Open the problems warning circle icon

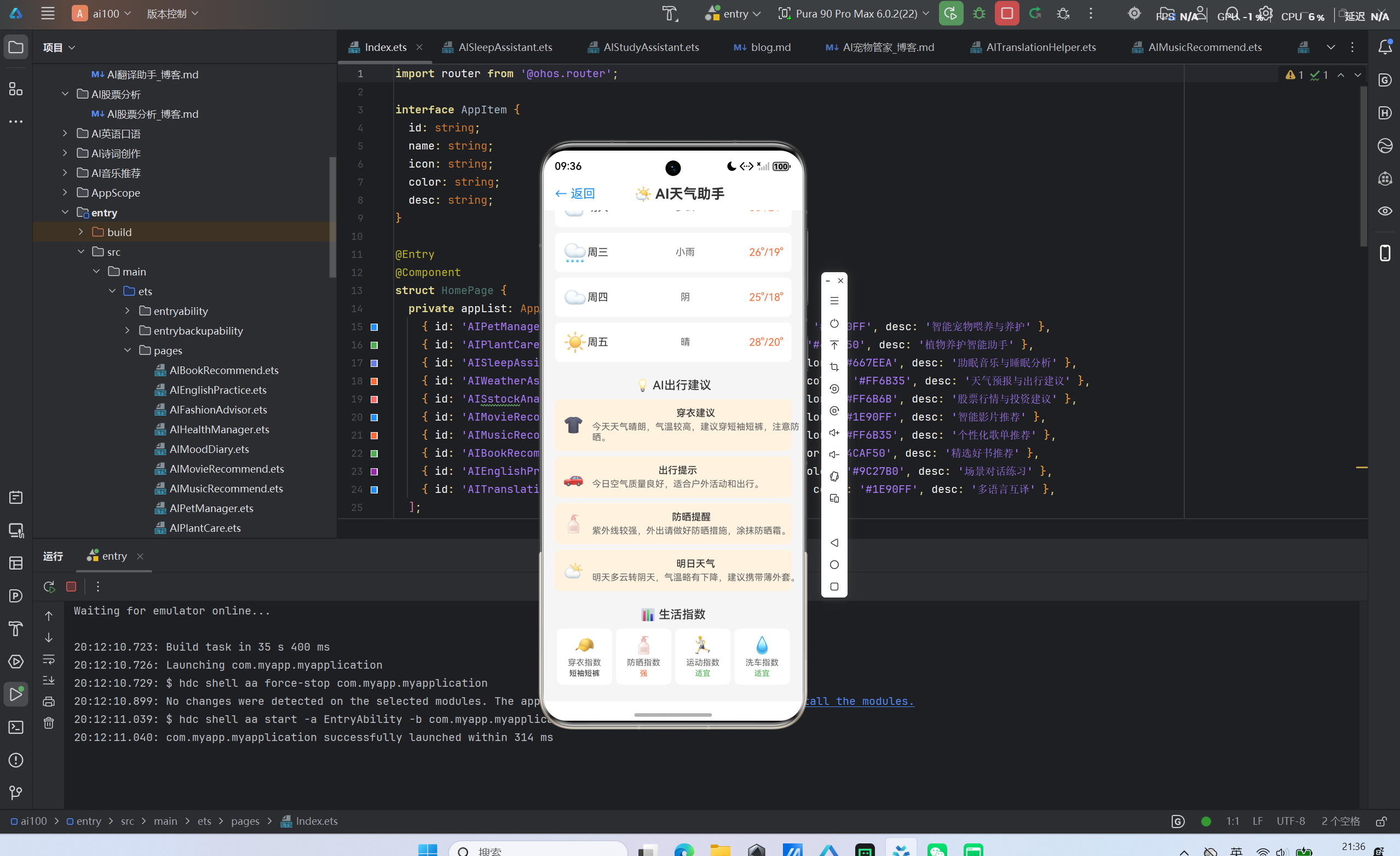[x=16, y=760]
